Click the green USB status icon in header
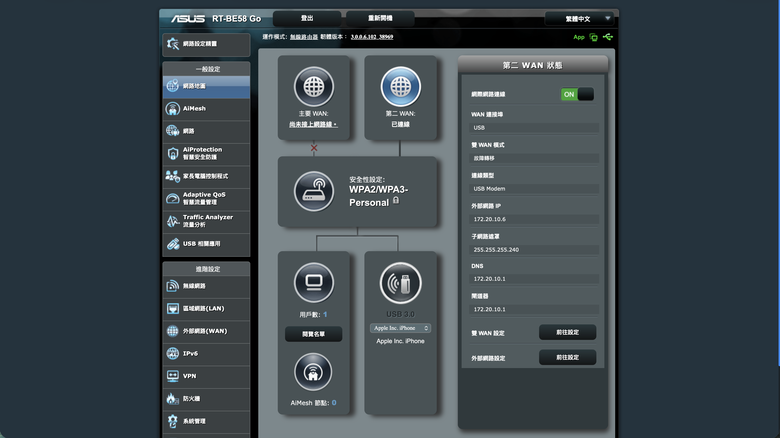The image size is (780, 438). (x=608, y=37)
